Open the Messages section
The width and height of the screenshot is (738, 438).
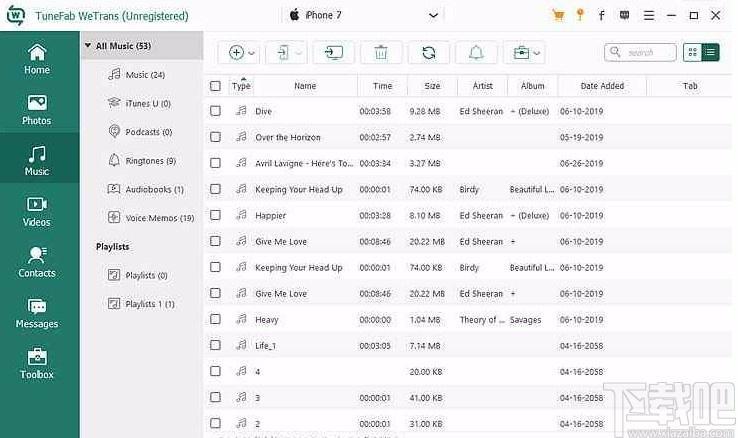(37, 313)
